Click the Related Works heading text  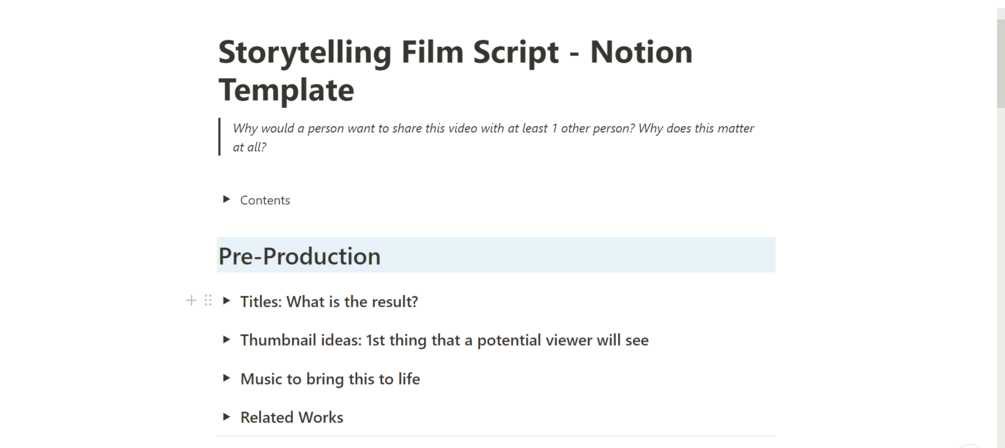pyautogui.click(x=291, y=418)
